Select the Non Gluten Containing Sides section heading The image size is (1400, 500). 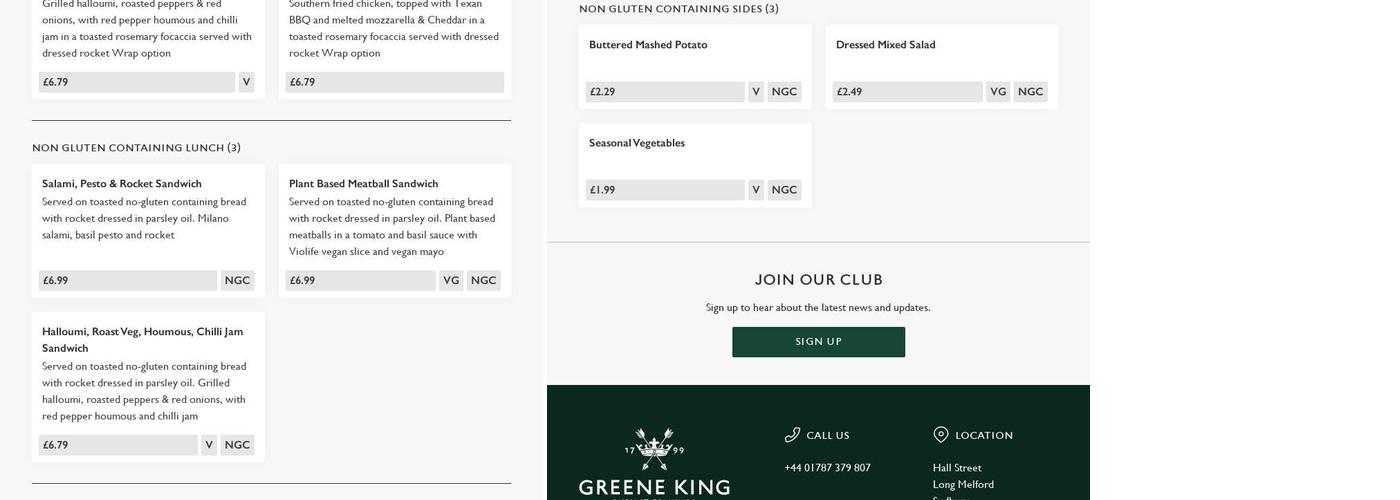(678, 9)
